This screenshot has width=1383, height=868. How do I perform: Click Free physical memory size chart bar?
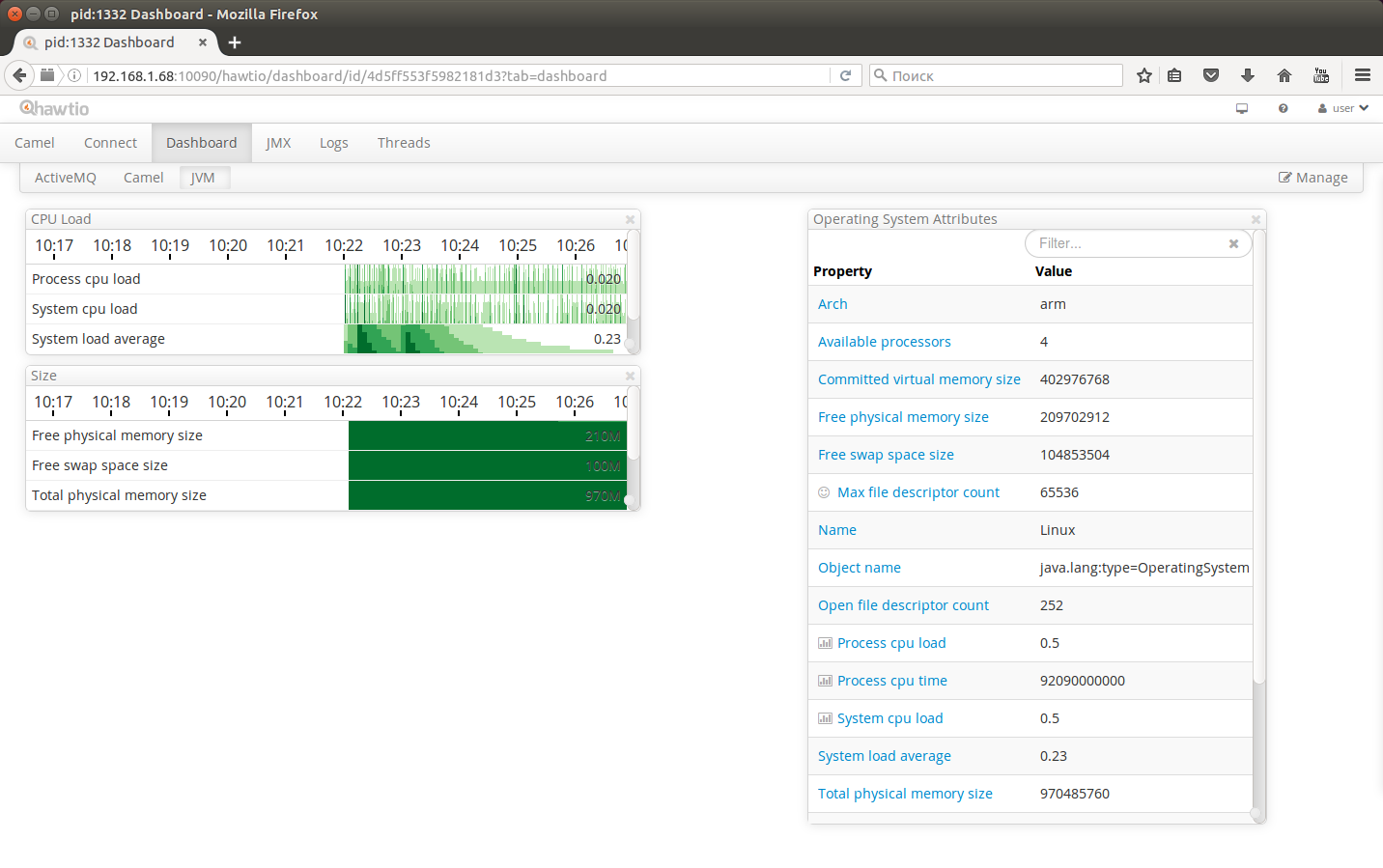point(488,435)
